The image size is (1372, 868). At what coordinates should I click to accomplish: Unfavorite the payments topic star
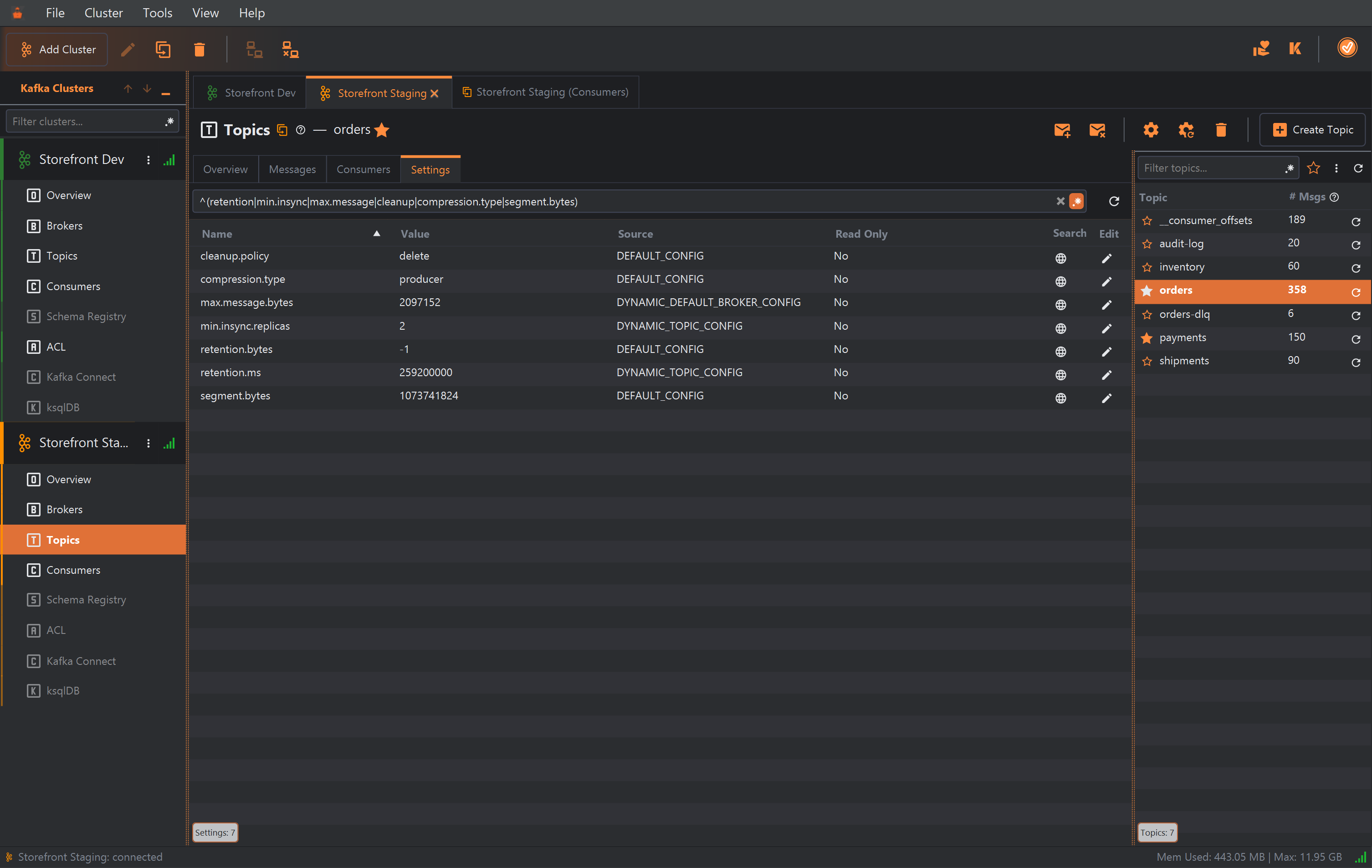click(x=1147, y=338)
